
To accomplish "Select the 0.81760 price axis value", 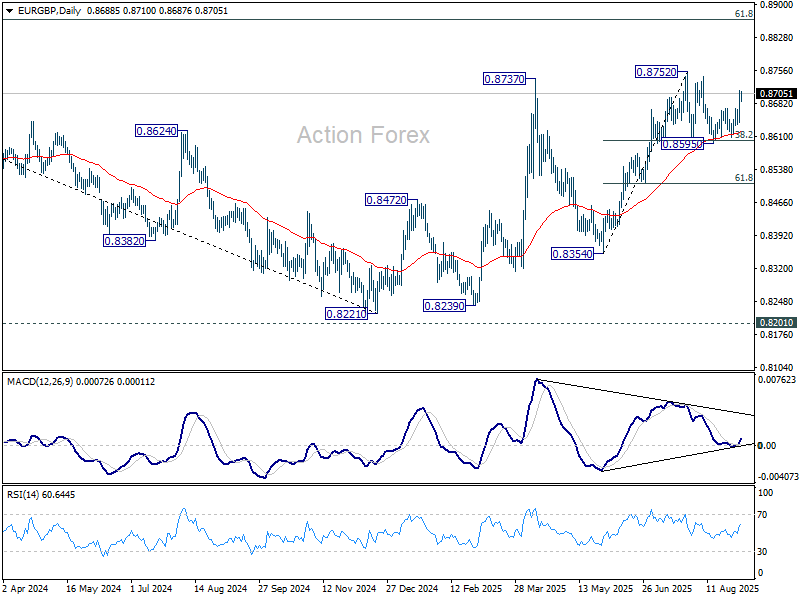I will tap(777, 335).
